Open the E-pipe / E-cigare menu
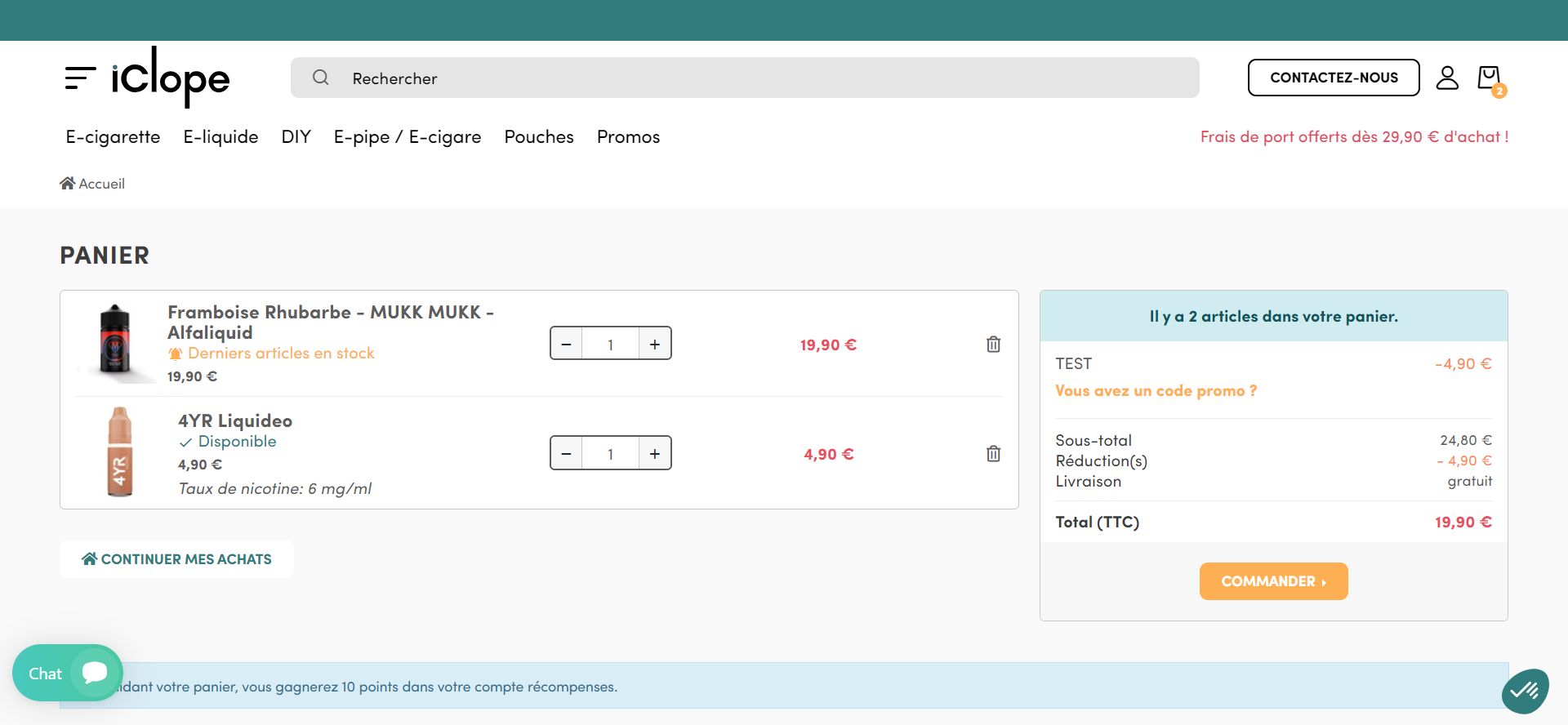The width and height of the screenshot is (1568, 725). coord(408,136)
